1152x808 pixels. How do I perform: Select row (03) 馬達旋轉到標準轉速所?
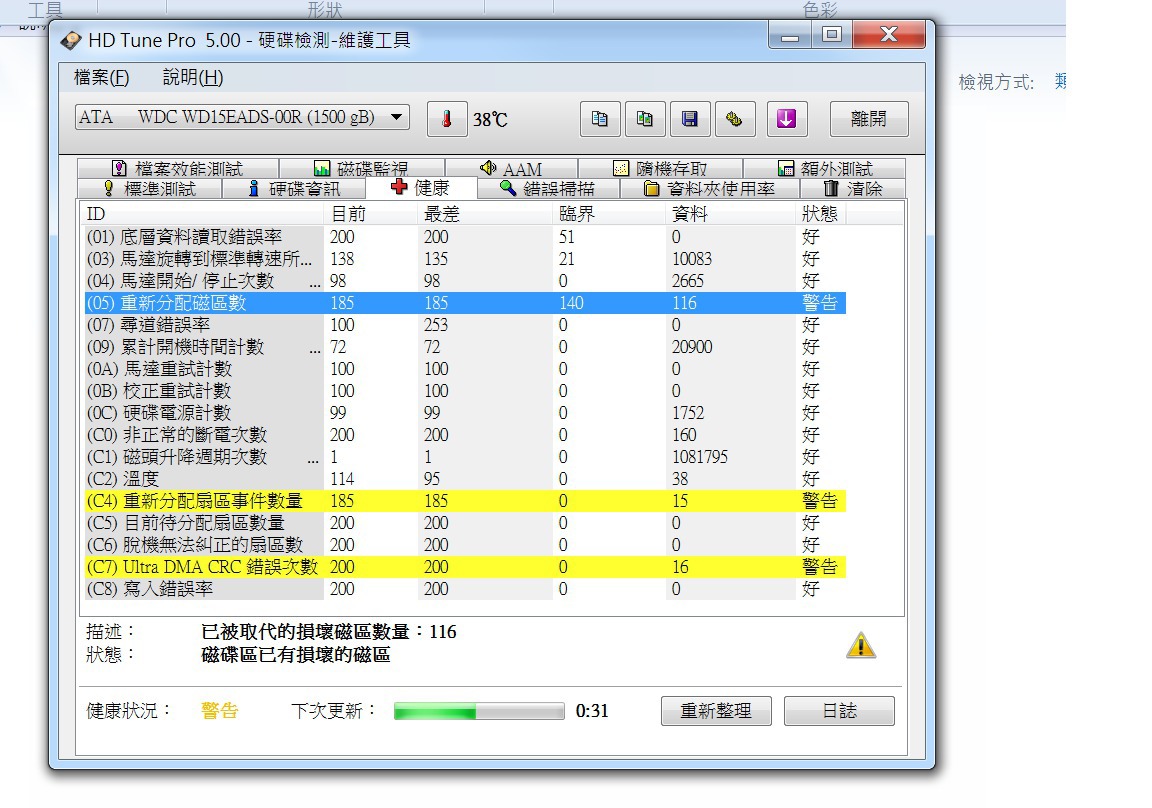tap(465, 259)
